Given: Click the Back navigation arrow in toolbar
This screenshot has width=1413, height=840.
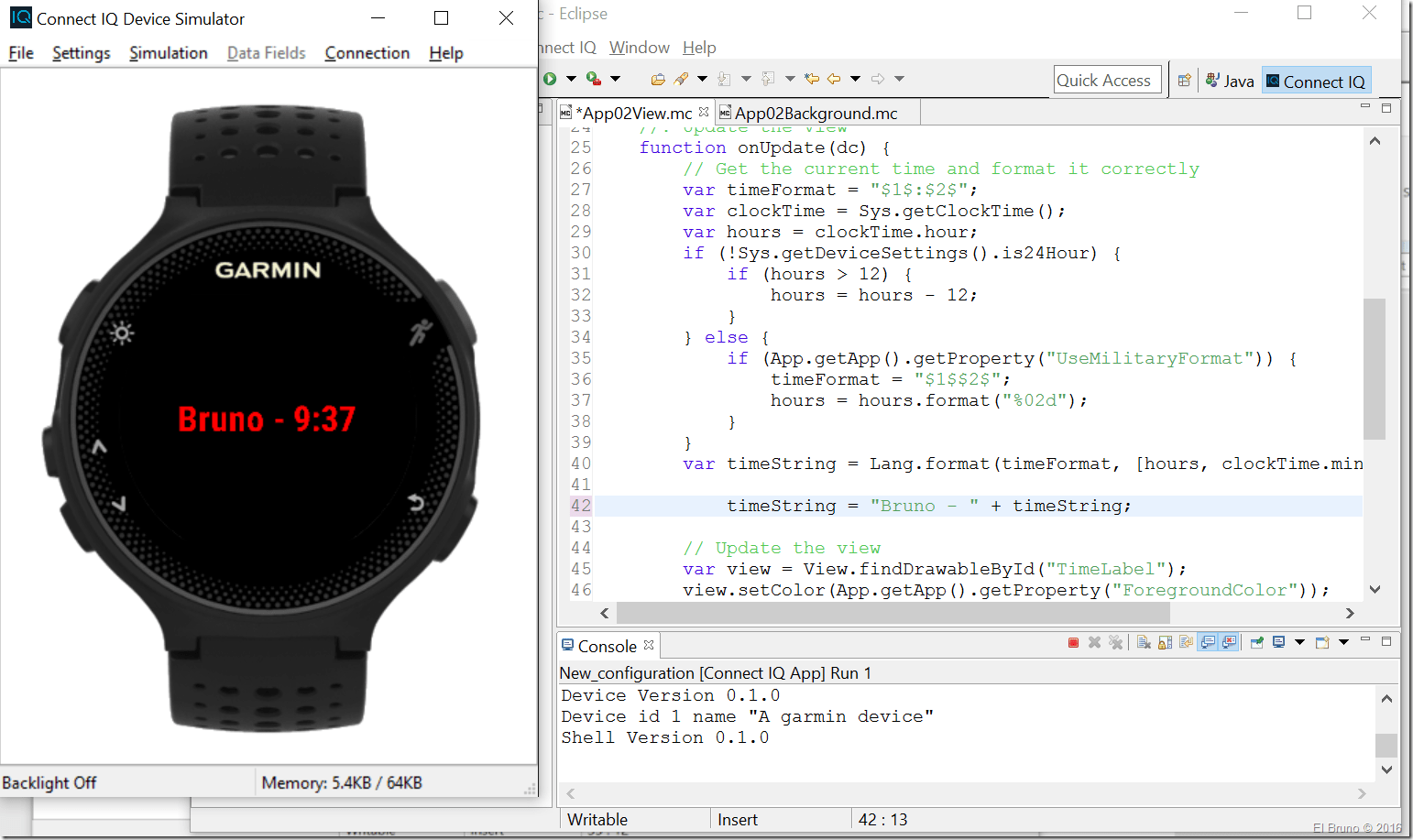Looking at the screenshot, I should click(x=834, y=79).
